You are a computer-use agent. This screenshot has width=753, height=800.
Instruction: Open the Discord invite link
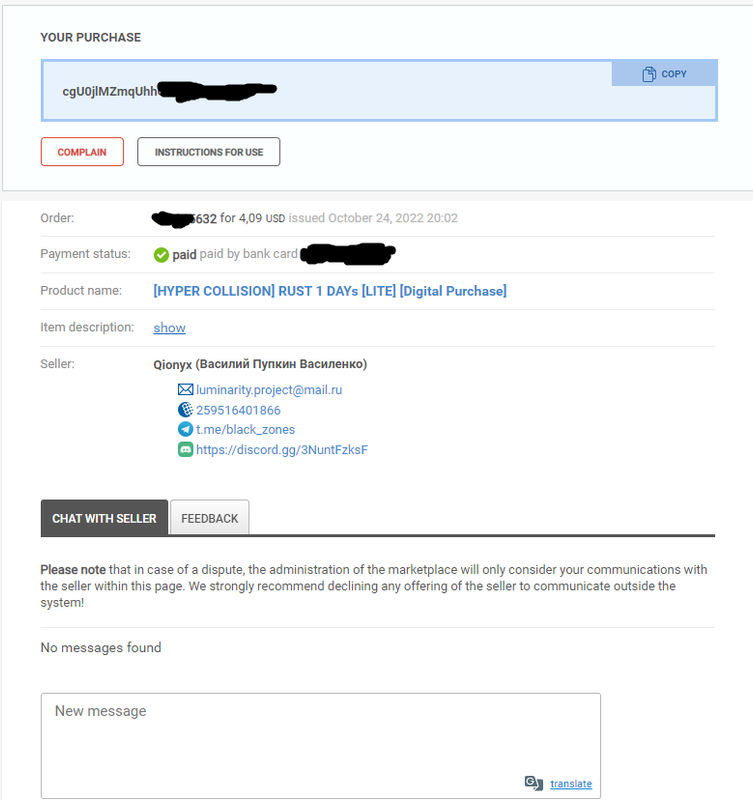click(282, 449)
